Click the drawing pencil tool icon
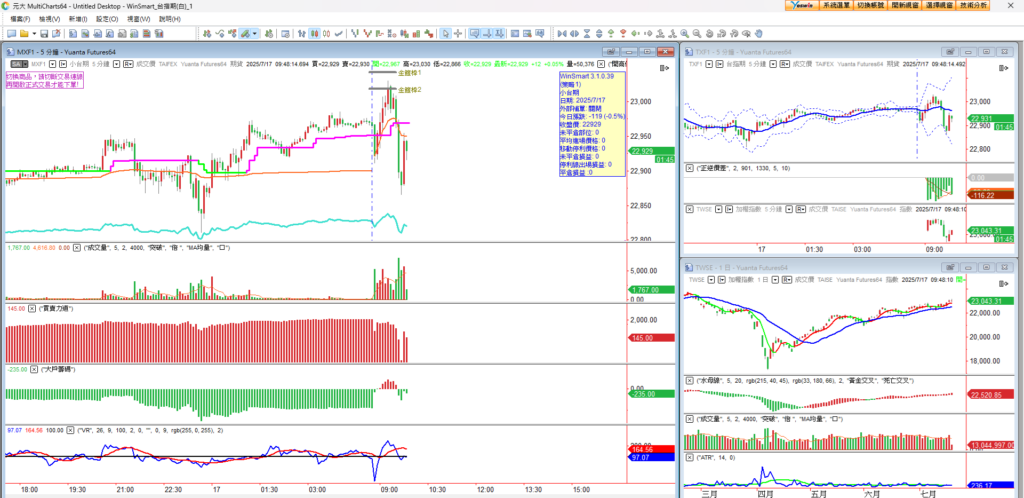Screen dimensions: 1024x498 [245, 33]
